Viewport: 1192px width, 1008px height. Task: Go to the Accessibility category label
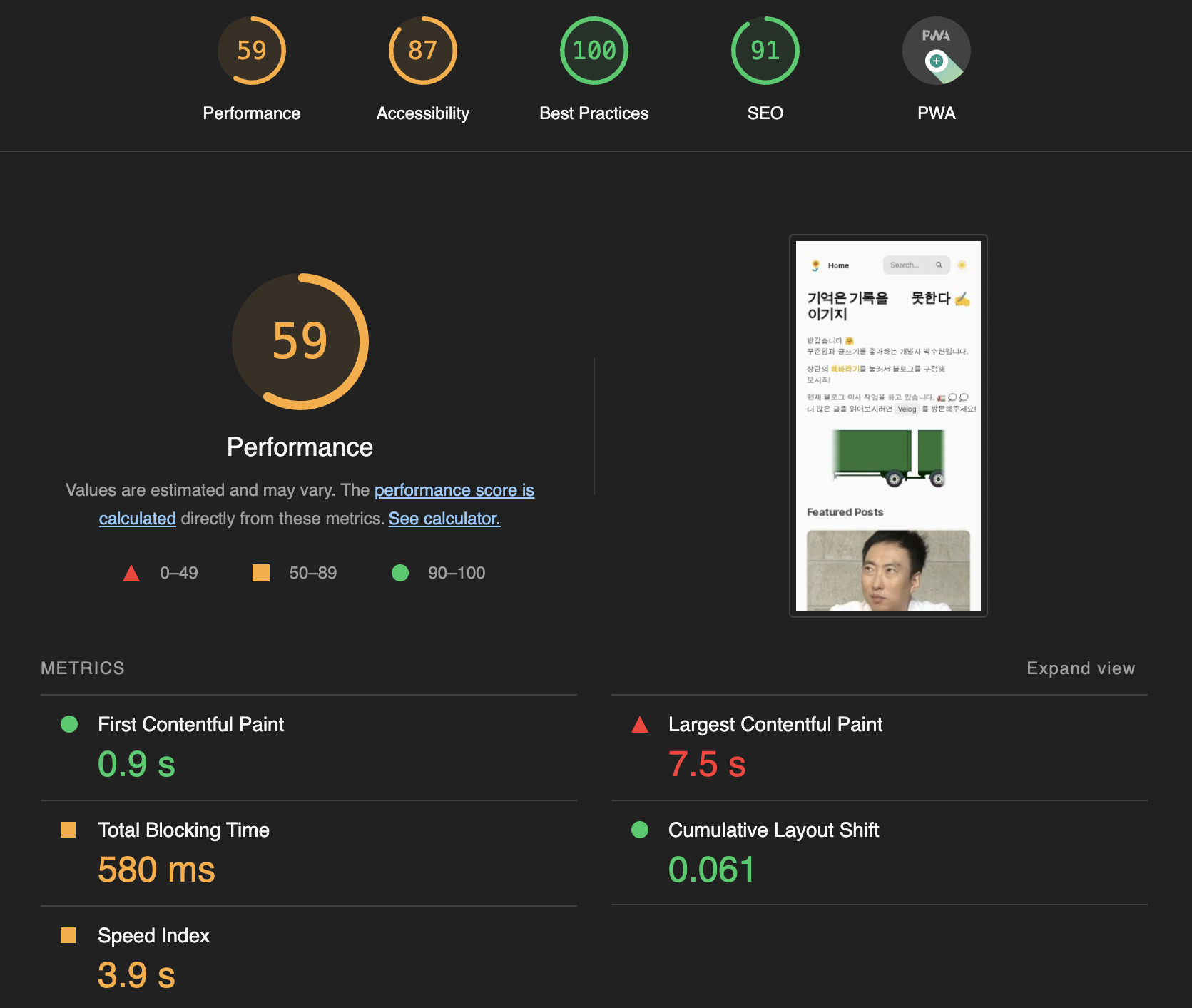click(x=422, y=113)
